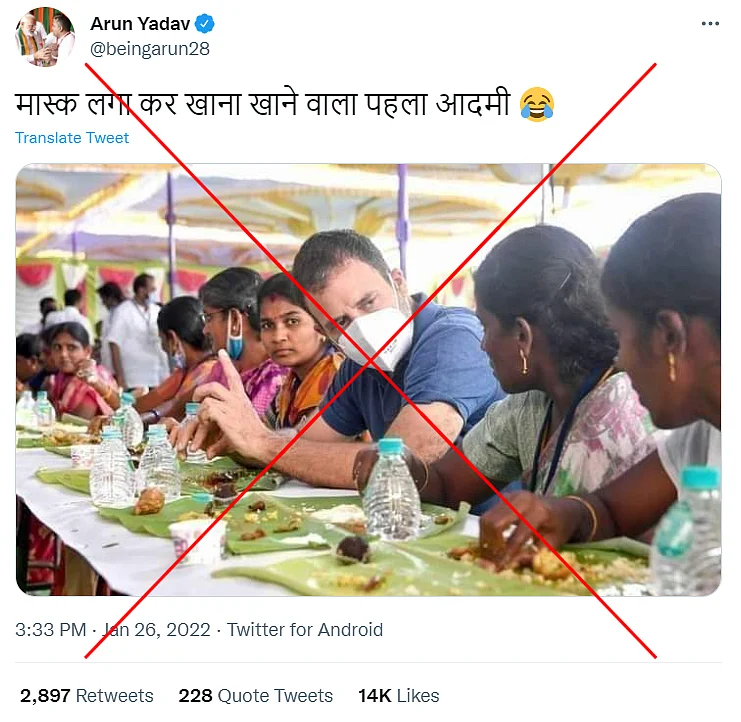This screenshot has height=722, width=741.
Task: Click the Jan 26, 2022 date
Action: tap(156, 630)
